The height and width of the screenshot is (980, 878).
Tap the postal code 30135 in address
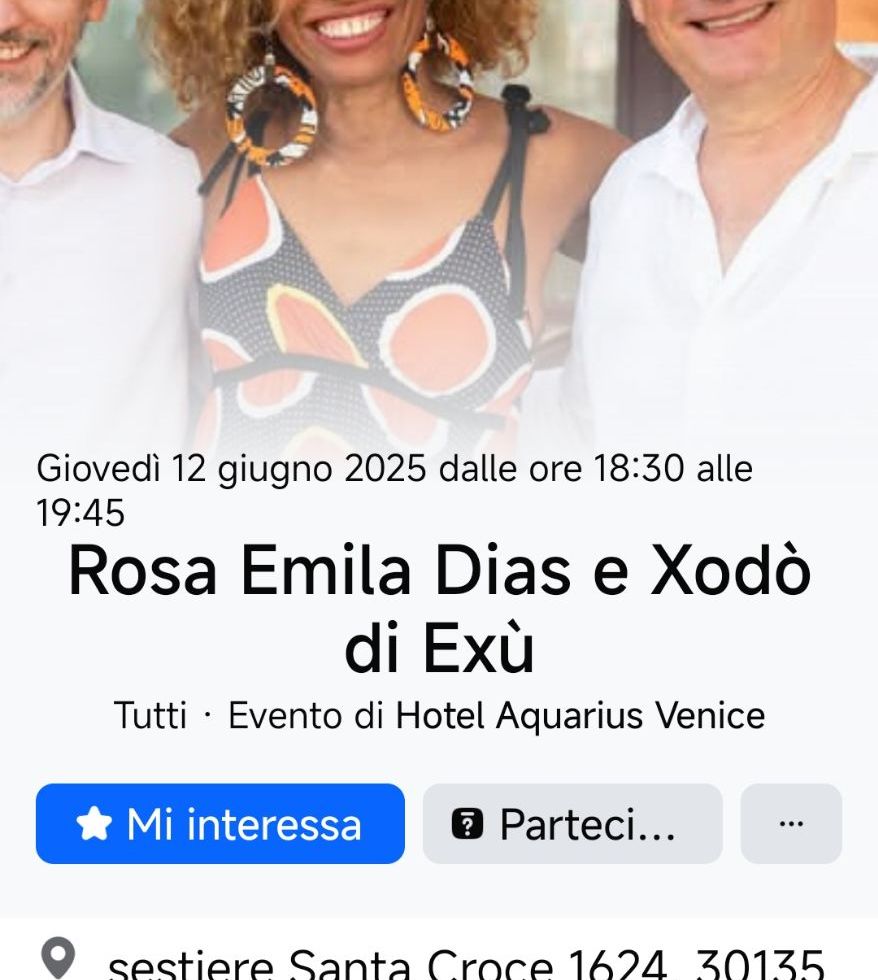[x=759, y=963]
